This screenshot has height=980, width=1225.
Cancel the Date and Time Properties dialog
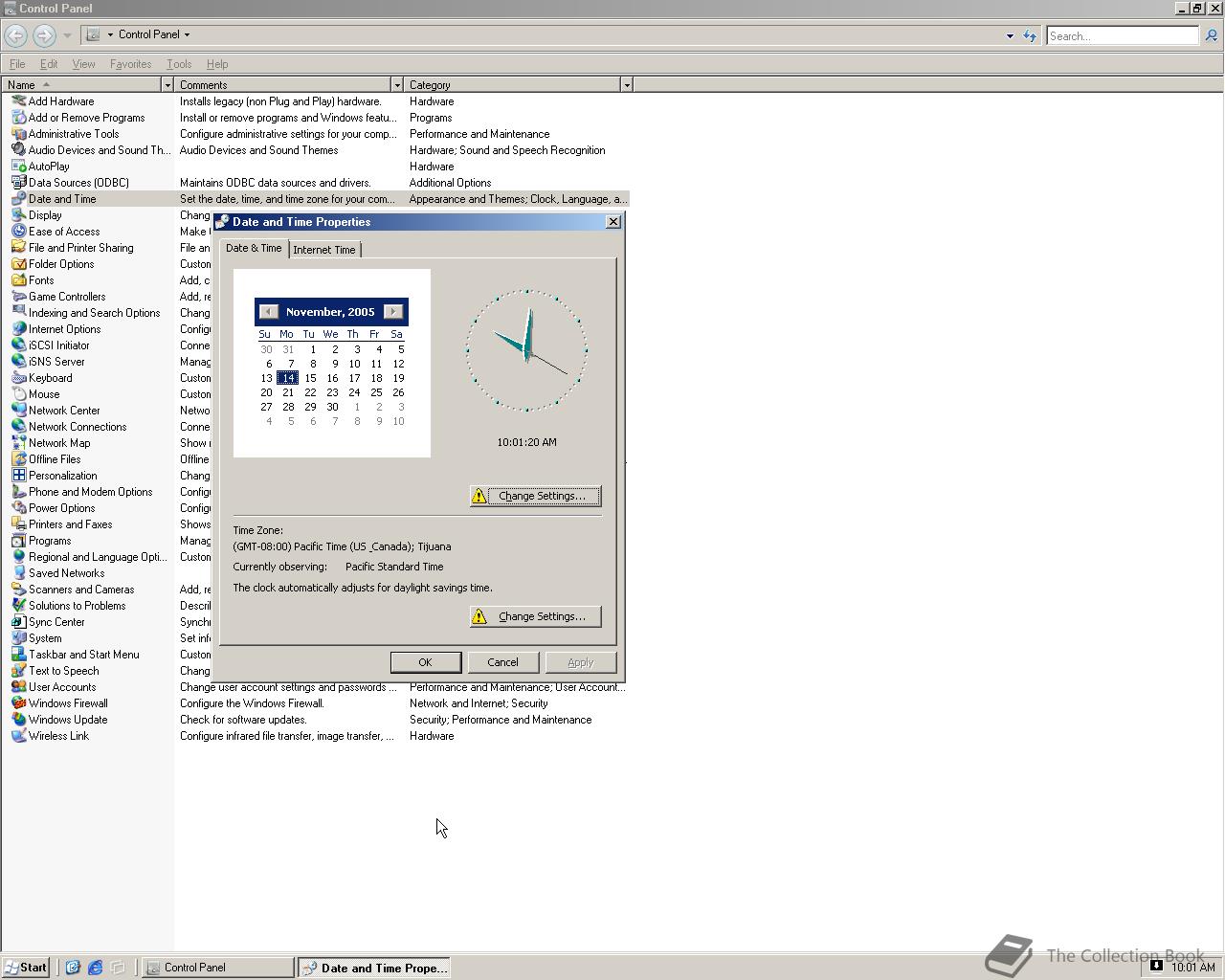click(x=502, y=662)
